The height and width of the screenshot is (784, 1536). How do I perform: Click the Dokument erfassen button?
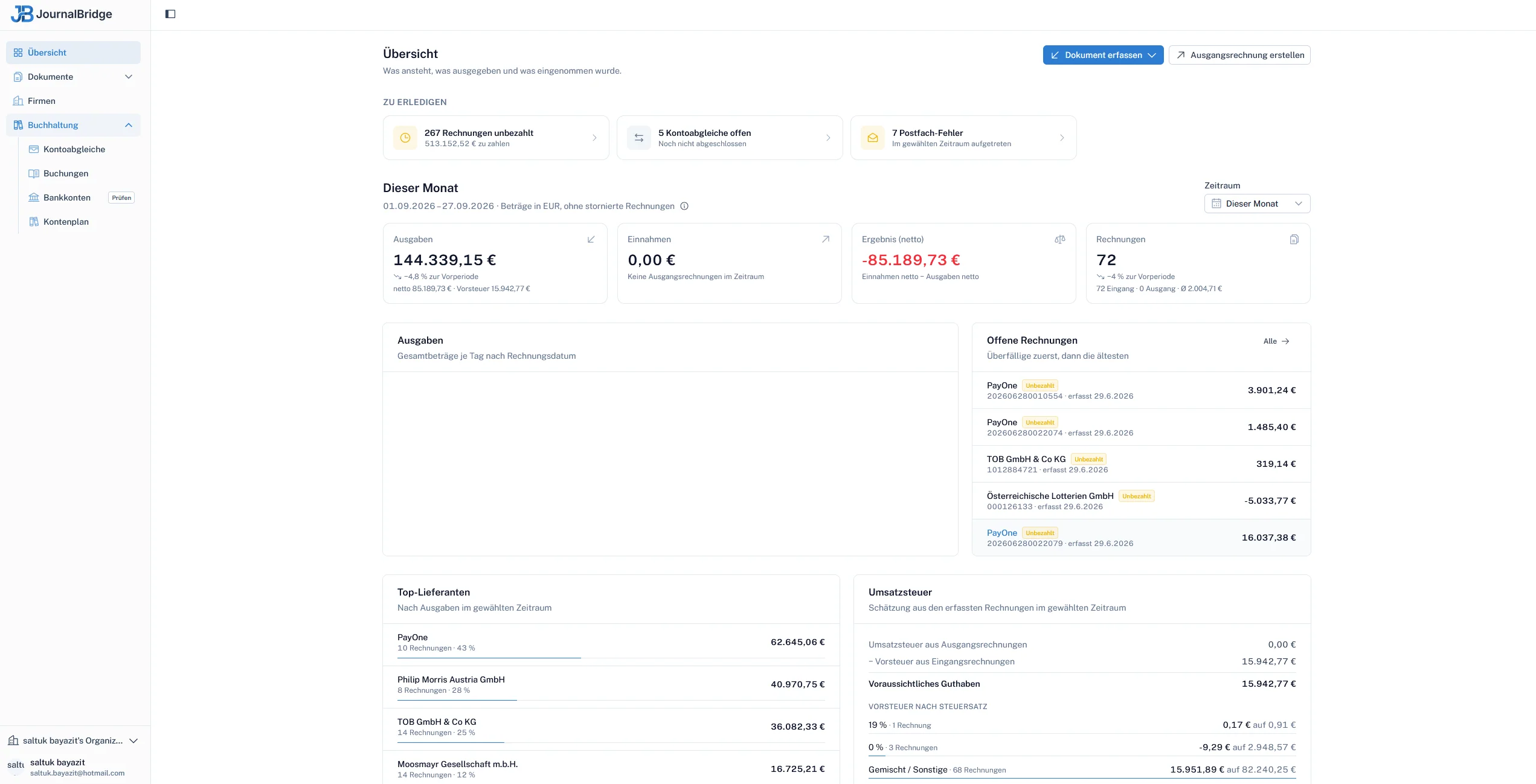click(1103, 55)
